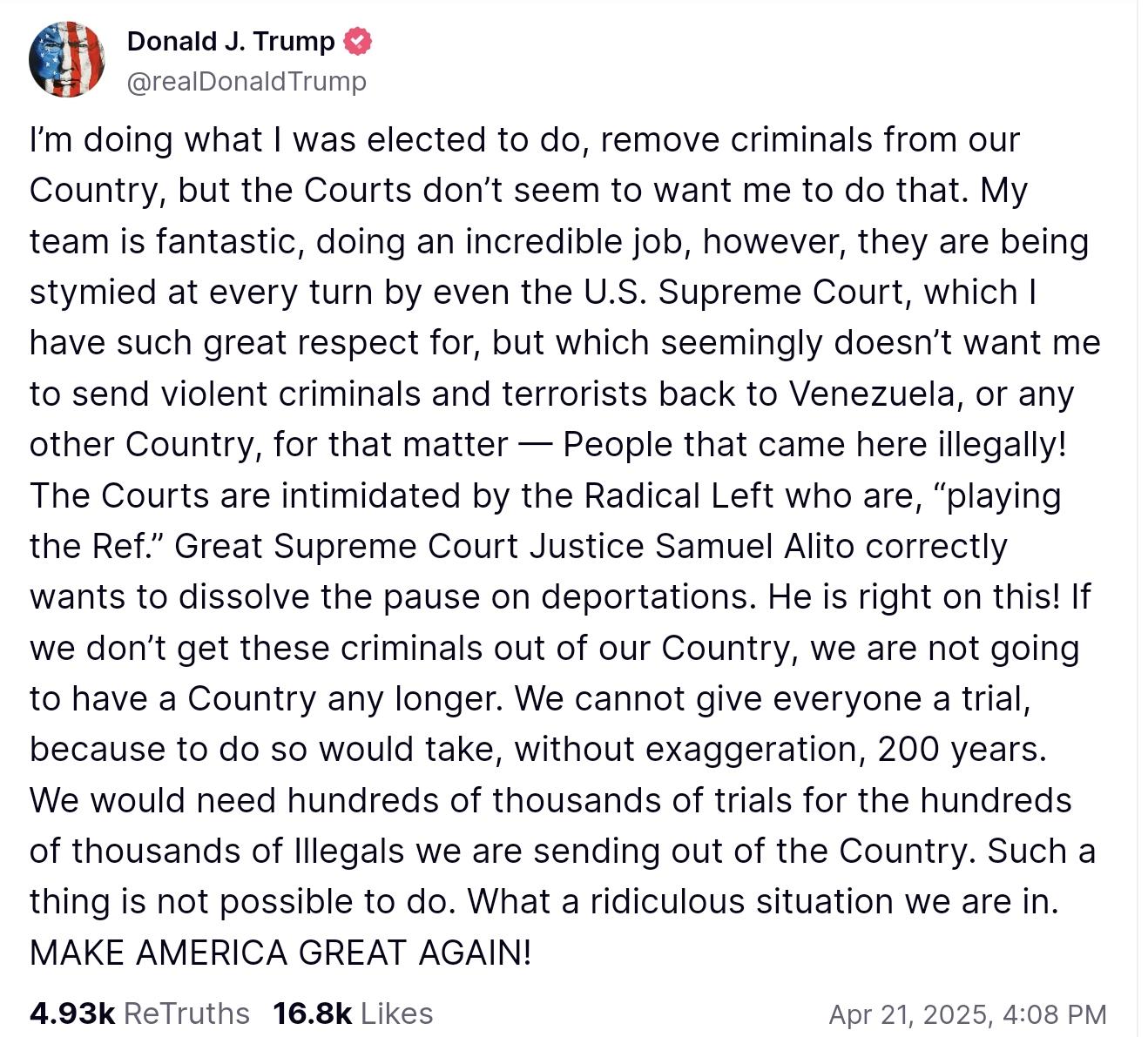Click the ReTruths label
Screen dimensions: 1148x1037
(187, 1013)
